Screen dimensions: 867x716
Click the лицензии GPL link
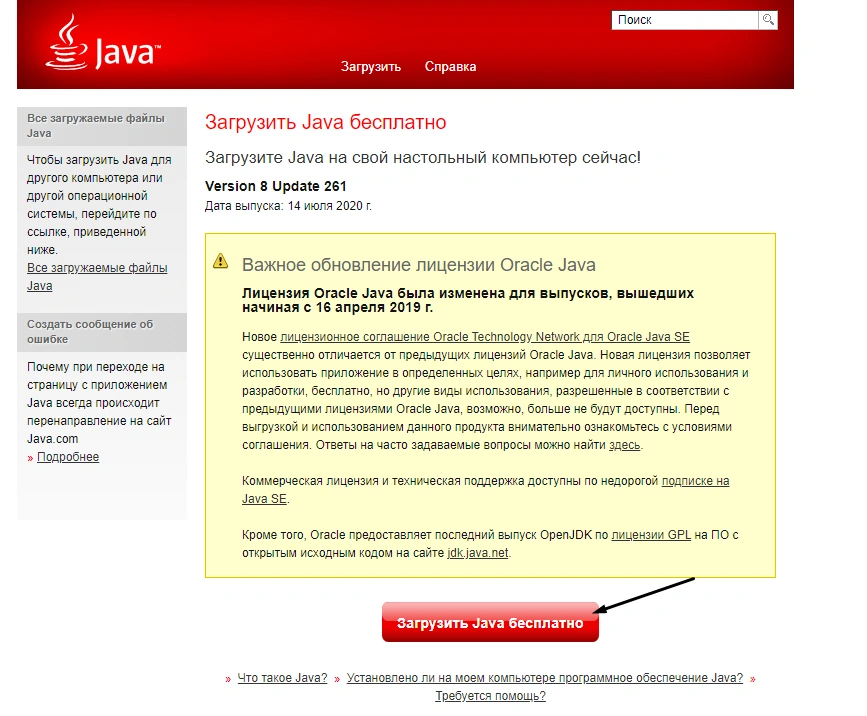[x=651, y=535]
